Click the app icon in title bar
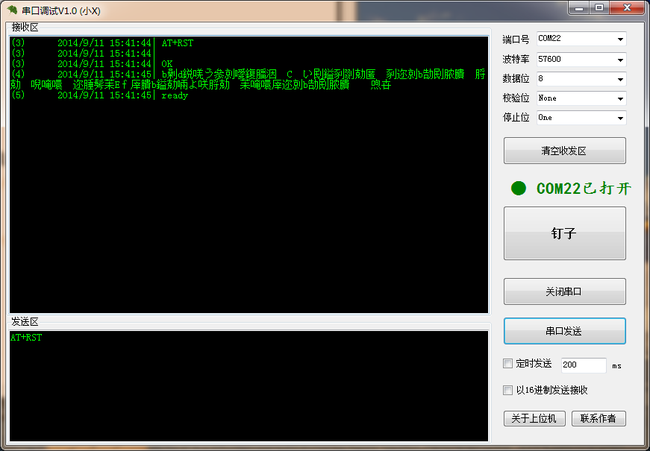This screenshot has width=650, height=451. 12,10
